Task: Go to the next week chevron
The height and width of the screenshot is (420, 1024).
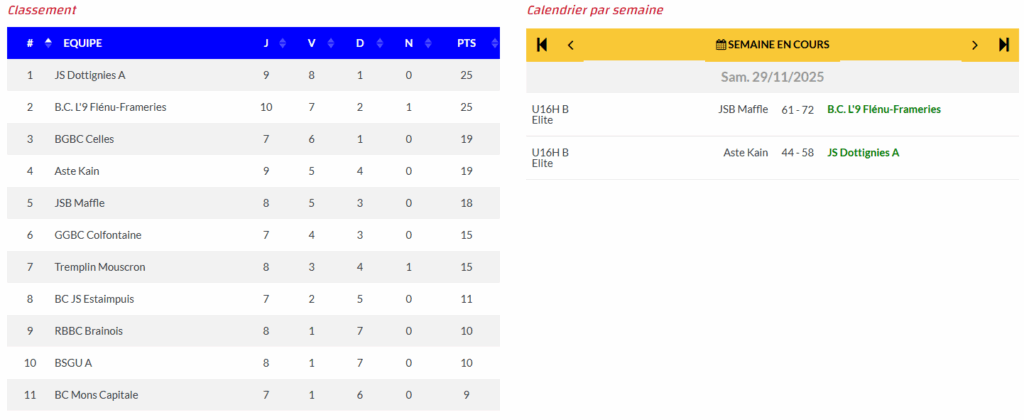Action: [975, 45]
